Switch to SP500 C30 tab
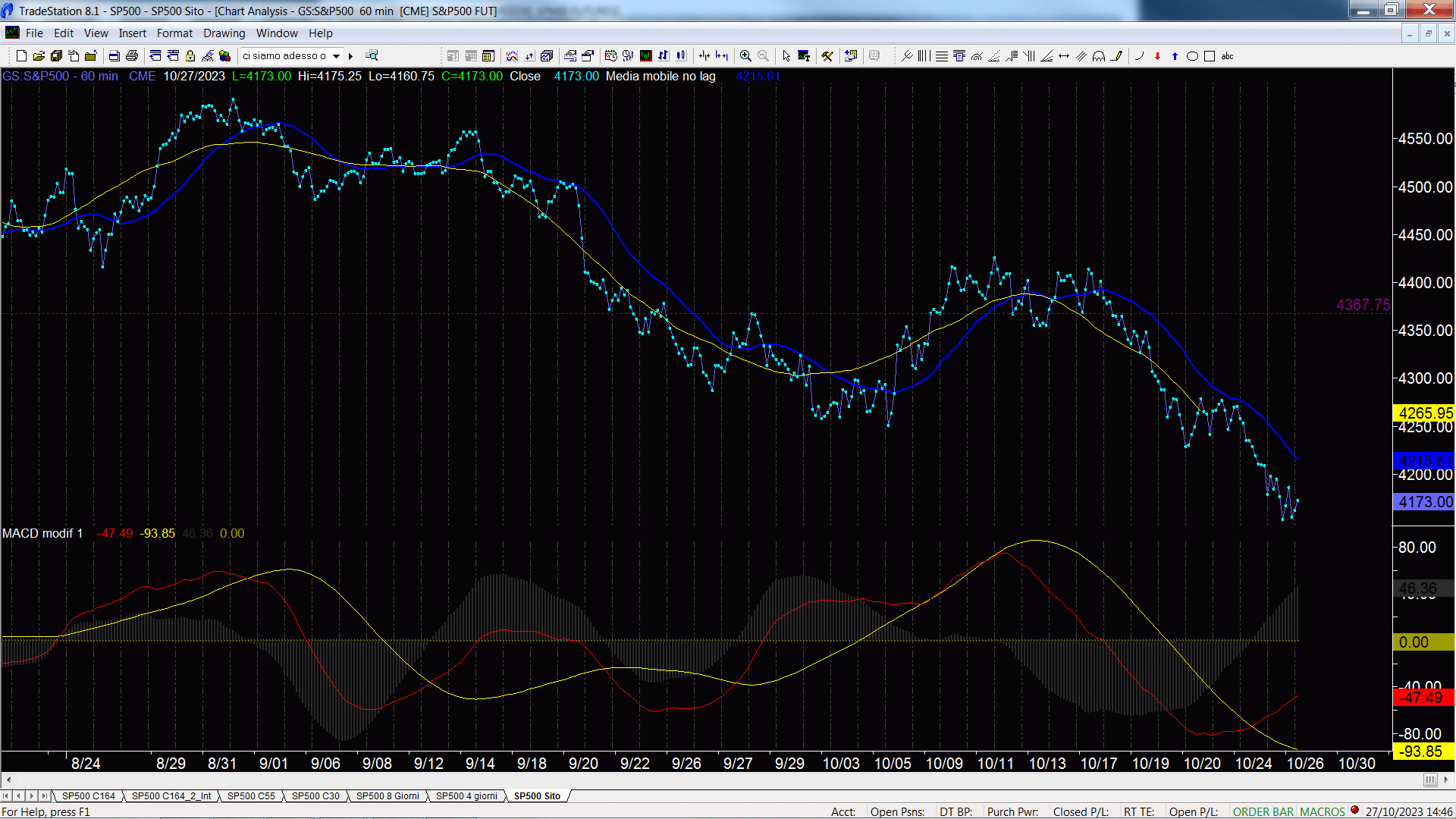Viewport: 1456px width, 819px height. pyautogui.click(x=315, y=796)
